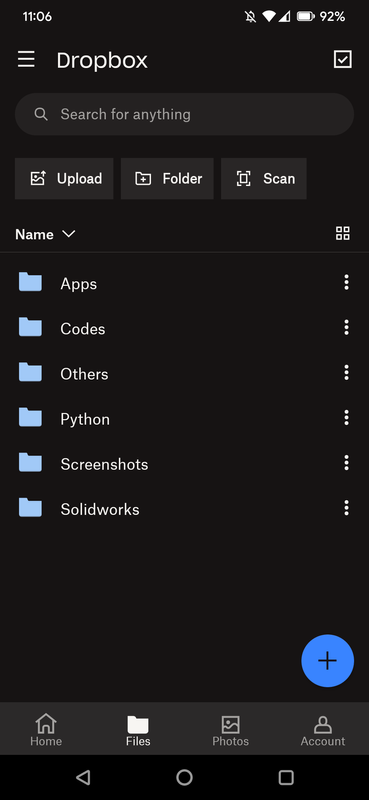This screenshot has width=369, height=800.
Task: Tap the muted notifications bell icon
Action: point(250,17)
